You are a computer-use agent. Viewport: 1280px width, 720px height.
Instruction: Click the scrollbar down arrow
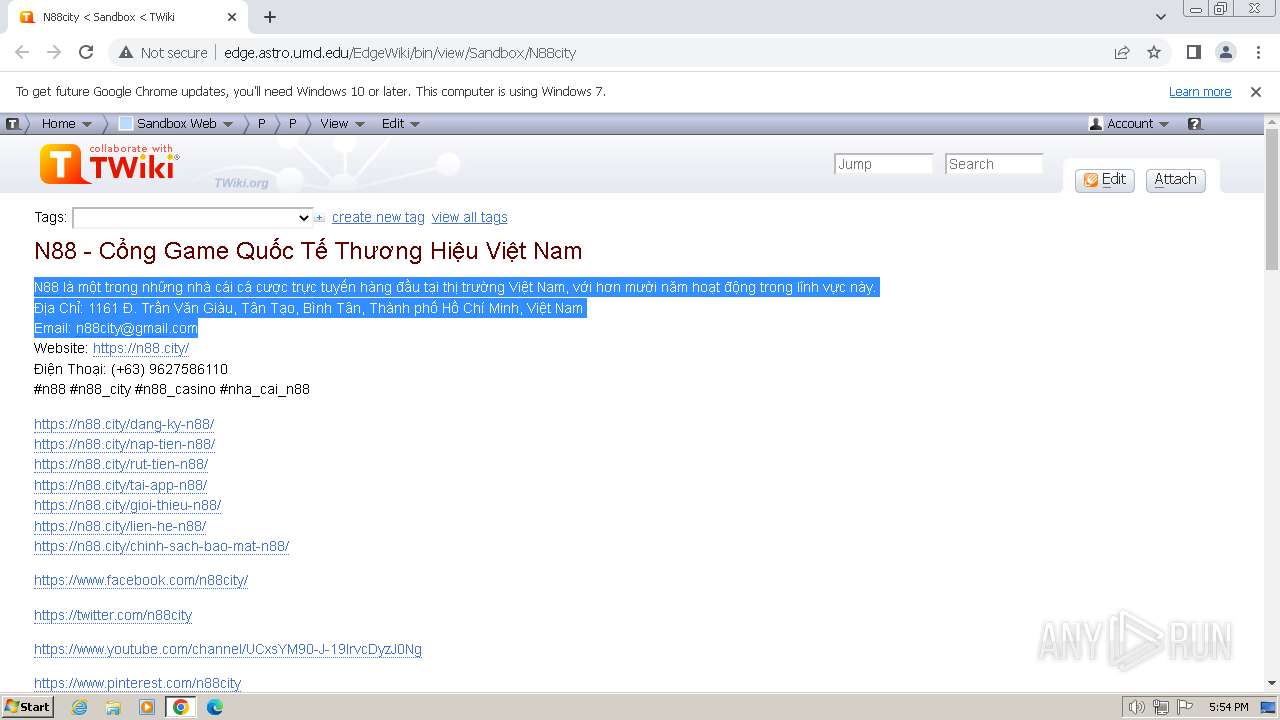1272,683
